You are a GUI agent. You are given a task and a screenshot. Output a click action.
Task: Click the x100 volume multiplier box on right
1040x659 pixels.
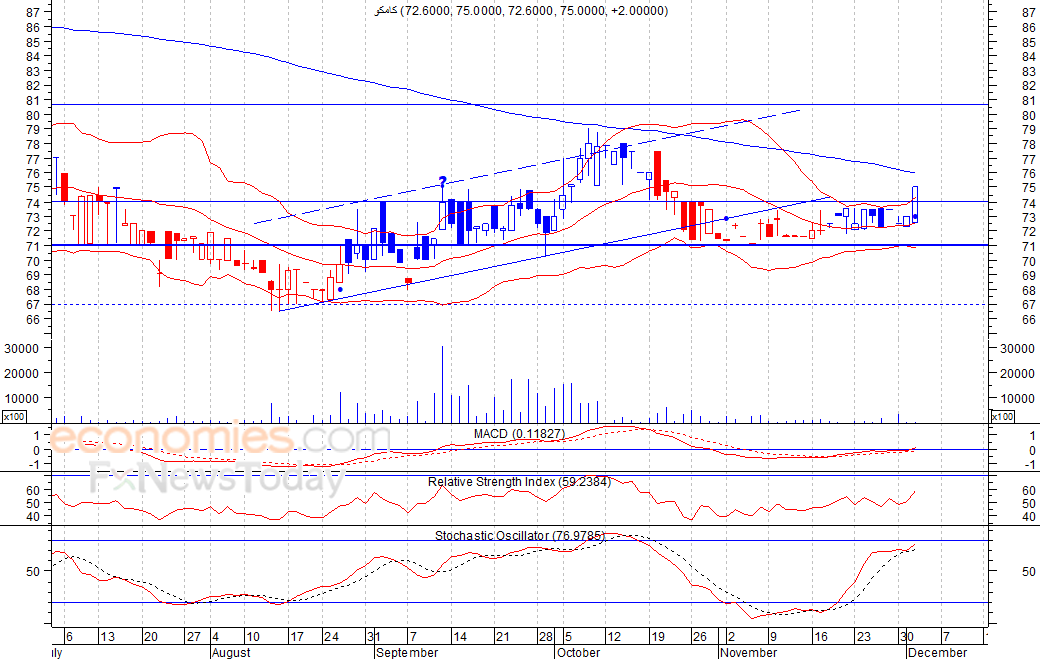pos(1002,416)
